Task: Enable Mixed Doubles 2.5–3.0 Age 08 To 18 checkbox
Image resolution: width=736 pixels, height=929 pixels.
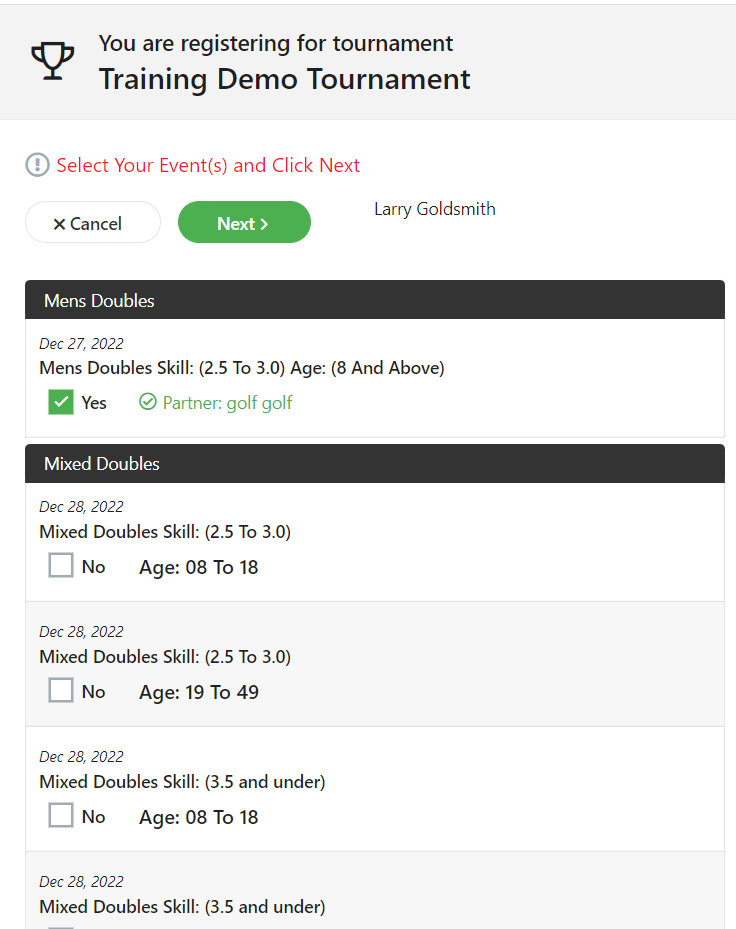Action: coord(61,566)
